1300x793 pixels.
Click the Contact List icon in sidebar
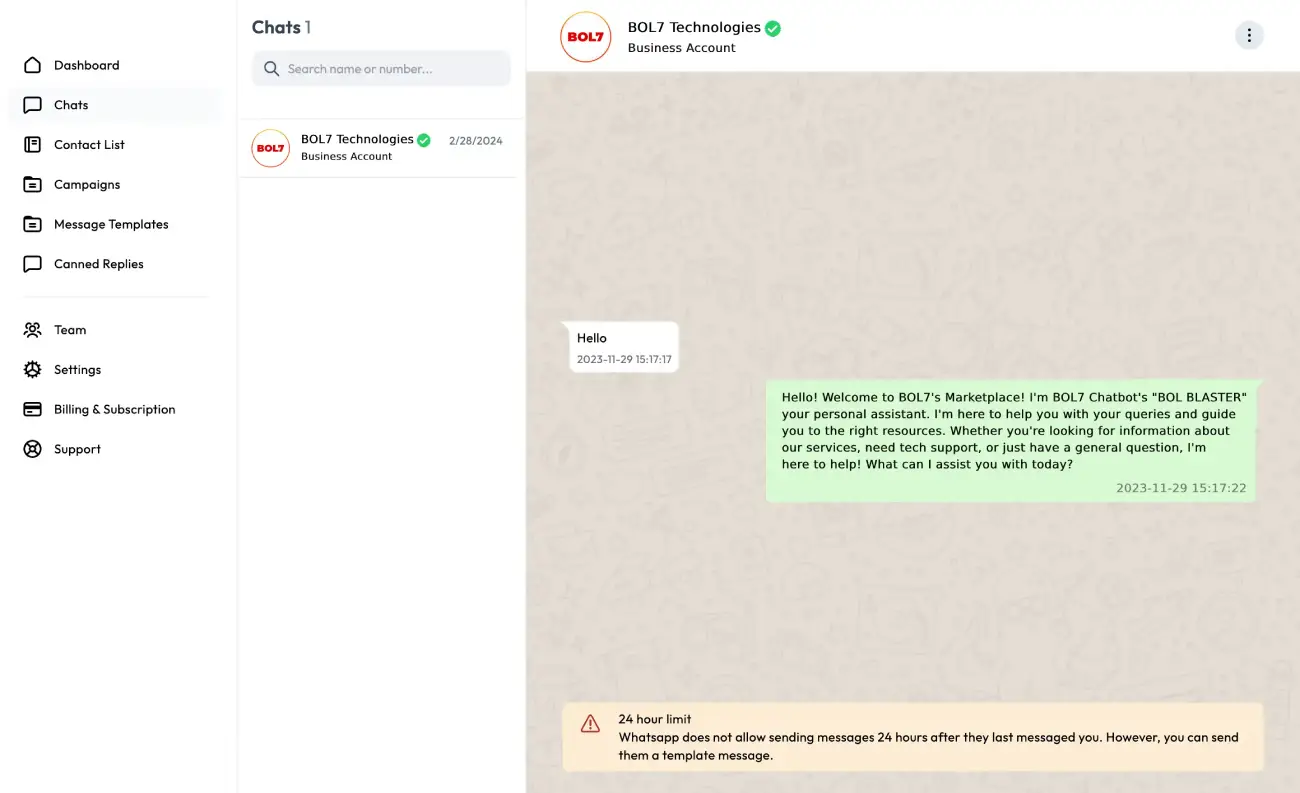click(33, 145)
